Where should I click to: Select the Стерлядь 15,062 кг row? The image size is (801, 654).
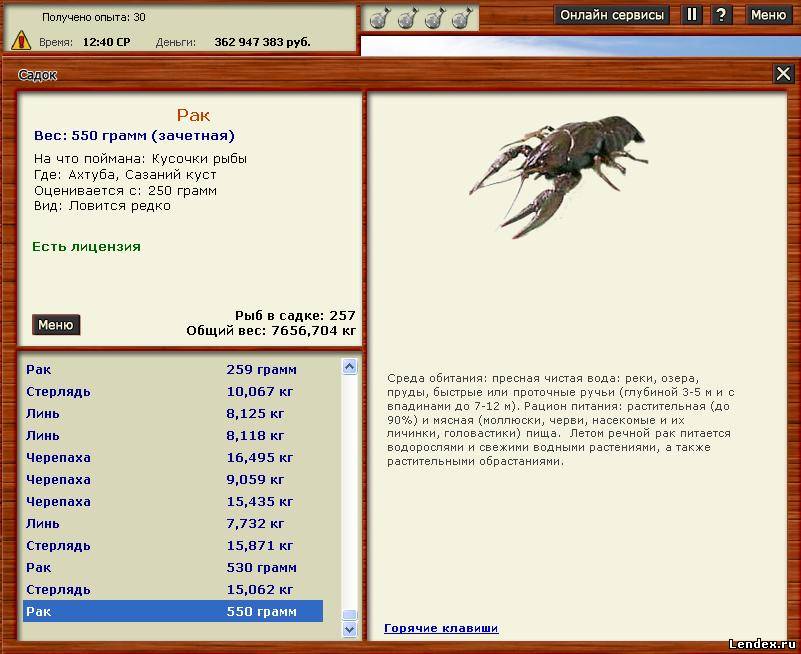[173, 589]
